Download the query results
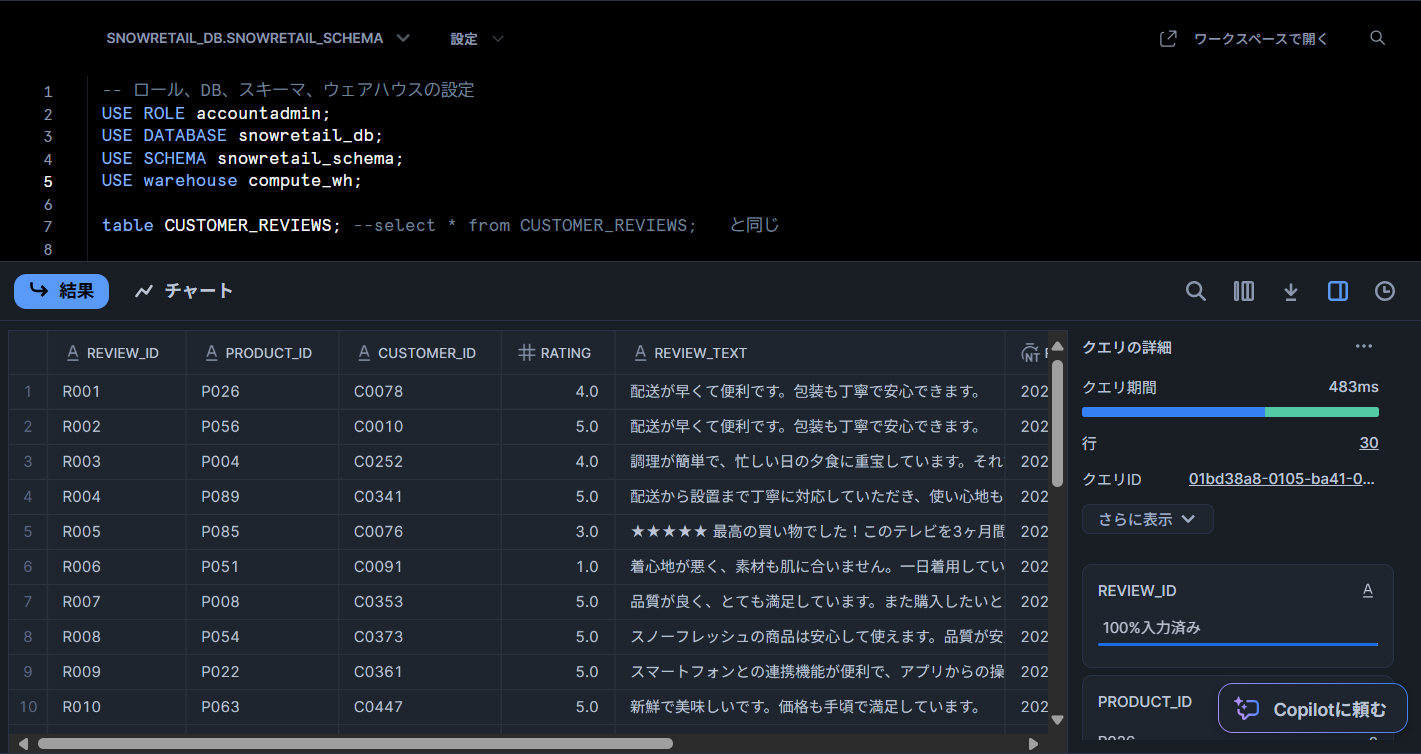Screen dimensions: 1421x754 pos(1290,291)
